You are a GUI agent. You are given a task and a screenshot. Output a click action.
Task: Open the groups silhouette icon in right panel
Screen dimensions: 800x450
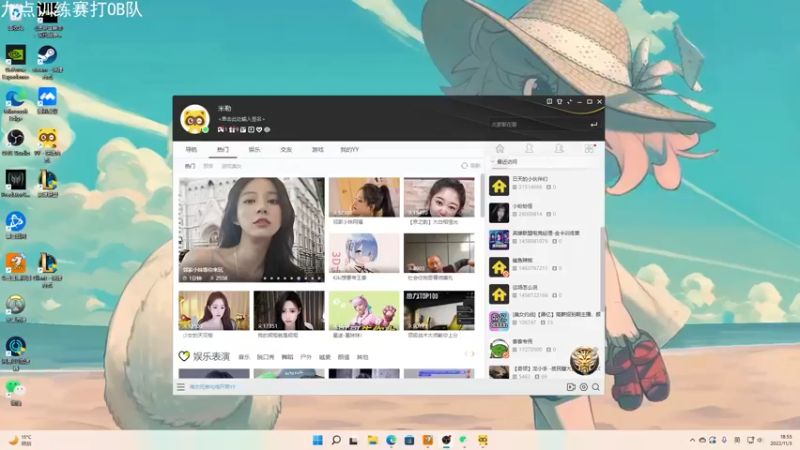[x=559, y=148]
